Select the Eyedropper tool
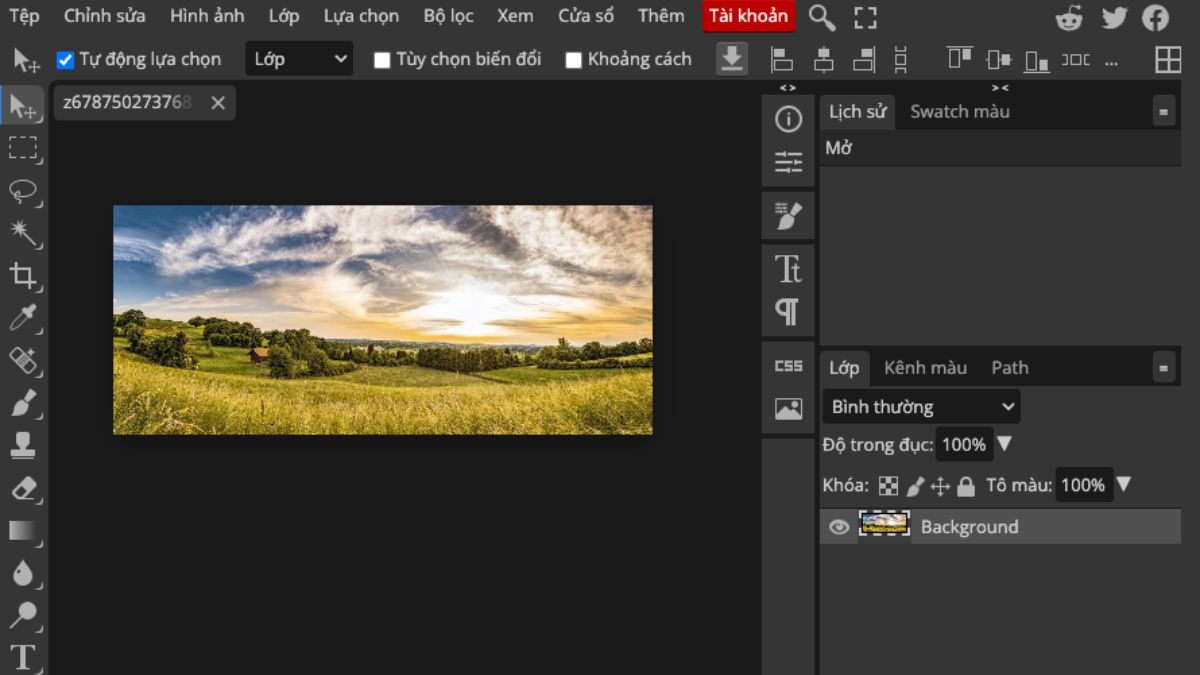The height and width of the screenshot is (675, 1200). coord(23,318)
